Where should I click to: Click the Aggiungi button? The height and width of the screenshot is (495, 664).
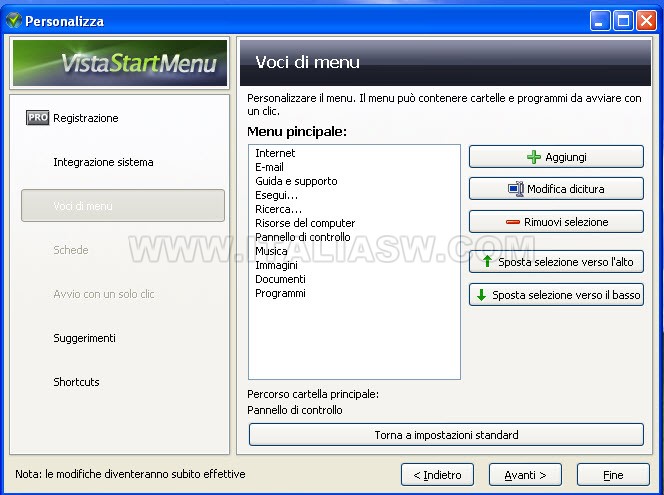click(556, 157)
